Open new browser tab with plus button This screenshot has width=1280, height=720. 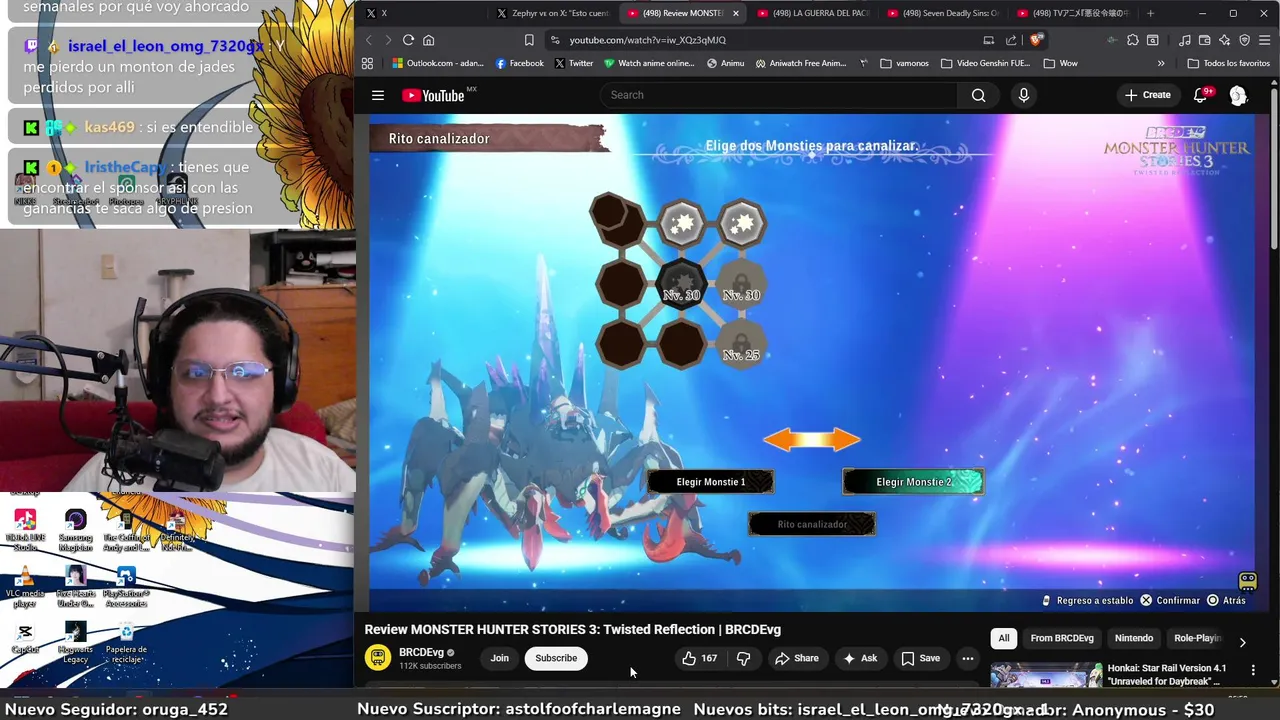pyautogui.click(x=1150, y=13)
